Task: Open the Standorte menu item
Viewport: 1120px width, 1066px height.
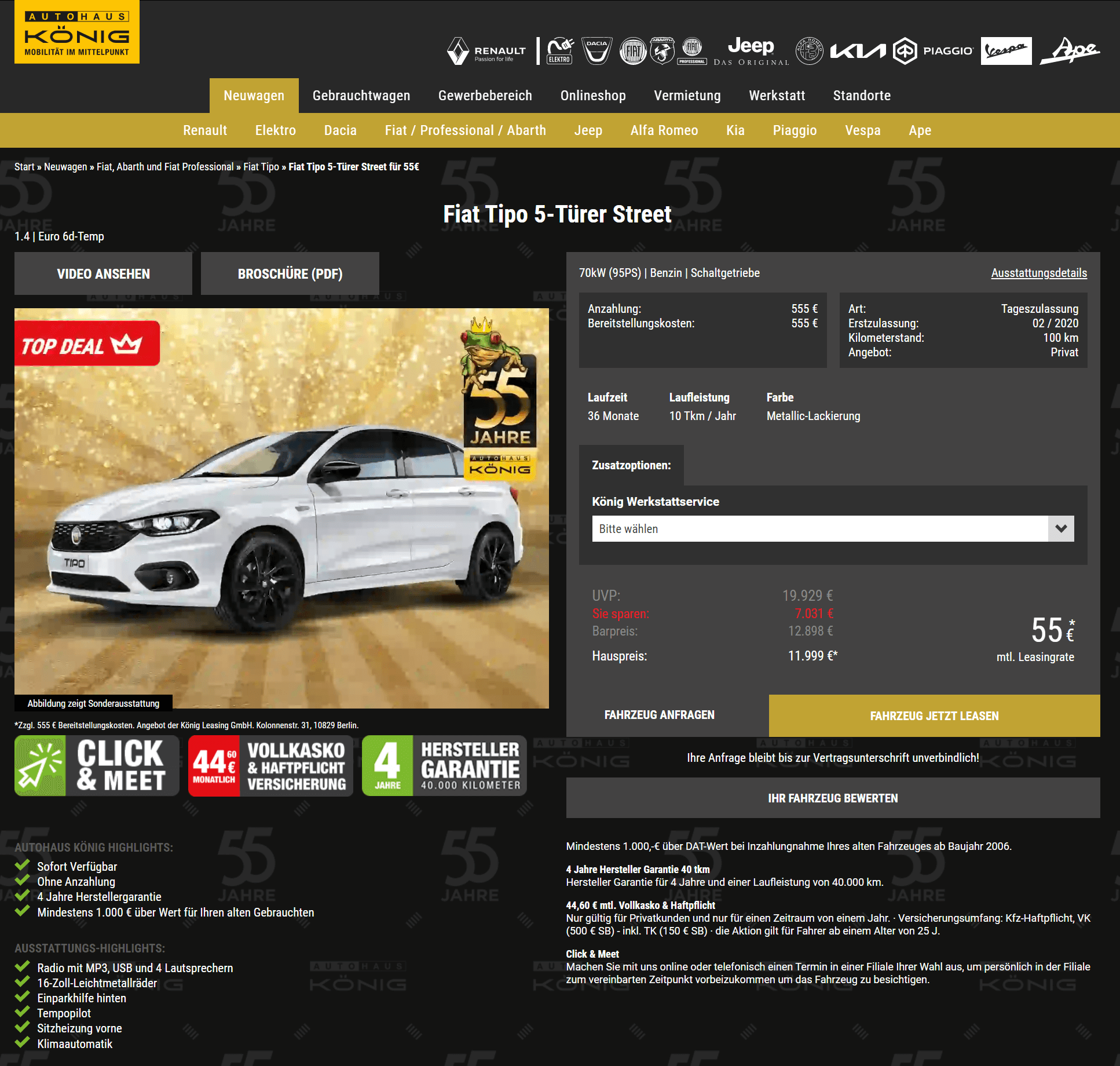Action: click(x=862, y=96)
